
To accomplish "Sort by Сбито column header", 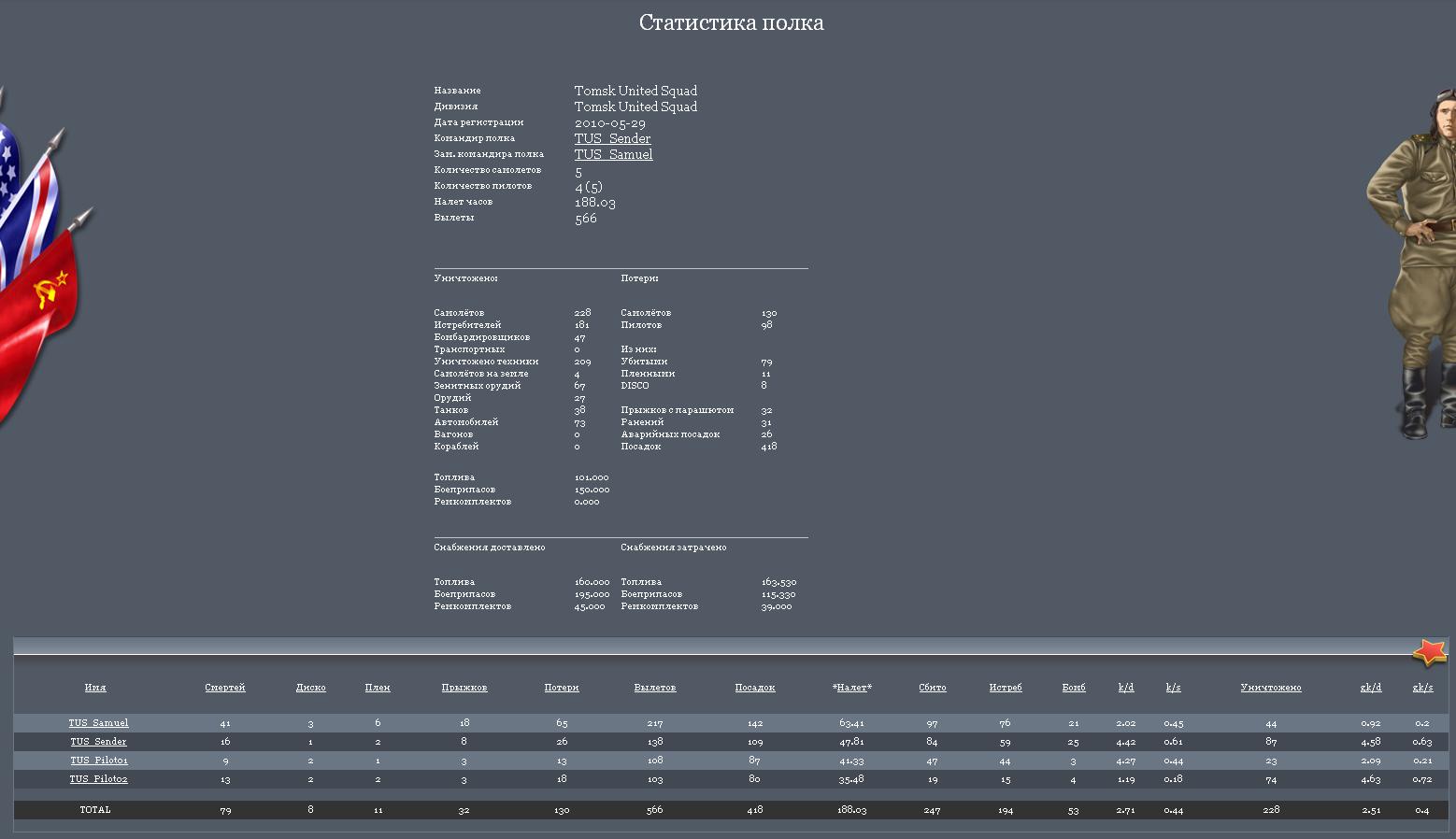I will click(x=933, y=688).
